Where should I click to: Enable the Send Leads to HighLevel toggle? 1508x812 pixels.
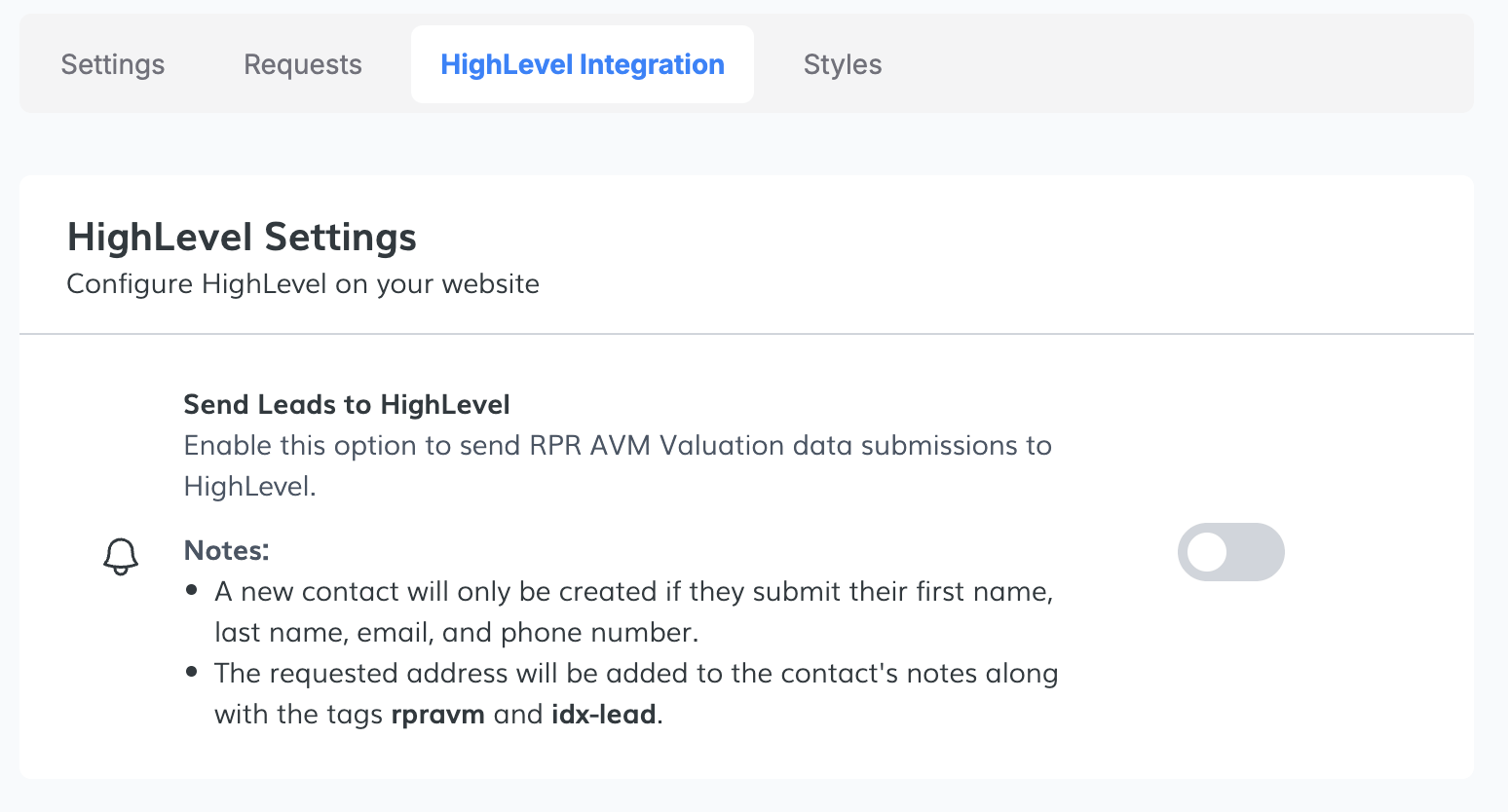(x=1230, y=552)
